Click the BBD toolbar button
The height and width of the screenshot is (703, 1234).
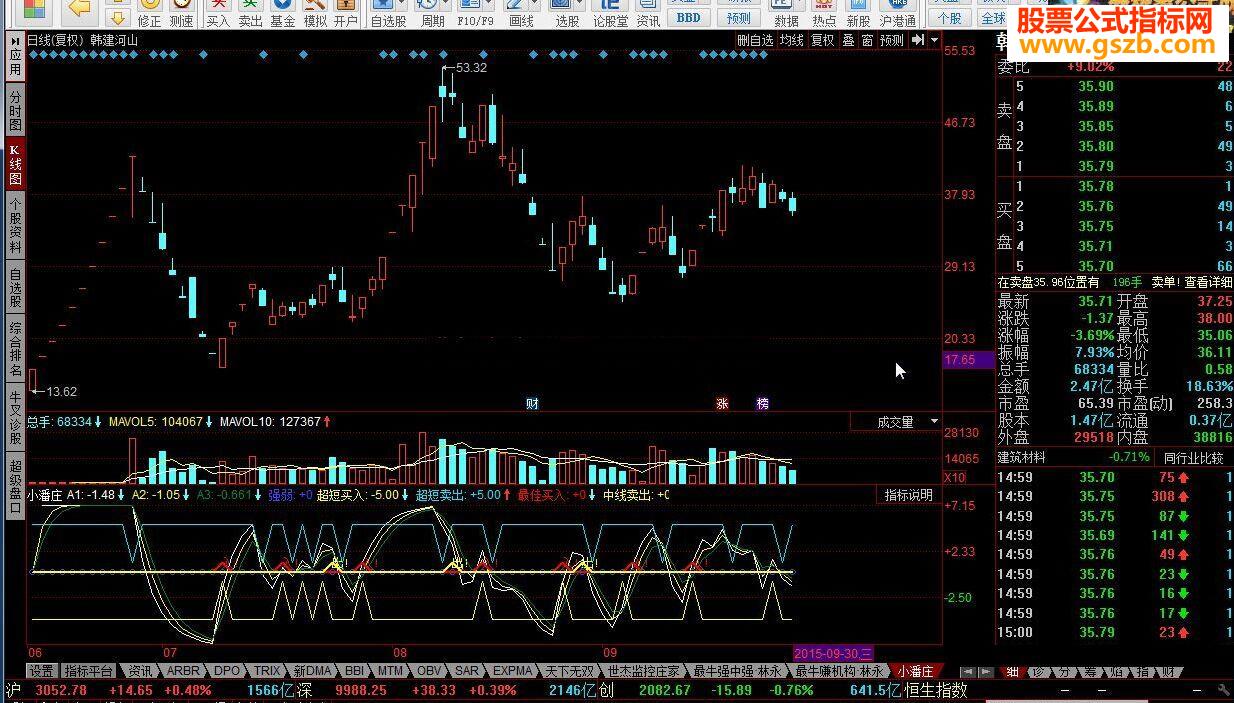[x=688, y=18]
